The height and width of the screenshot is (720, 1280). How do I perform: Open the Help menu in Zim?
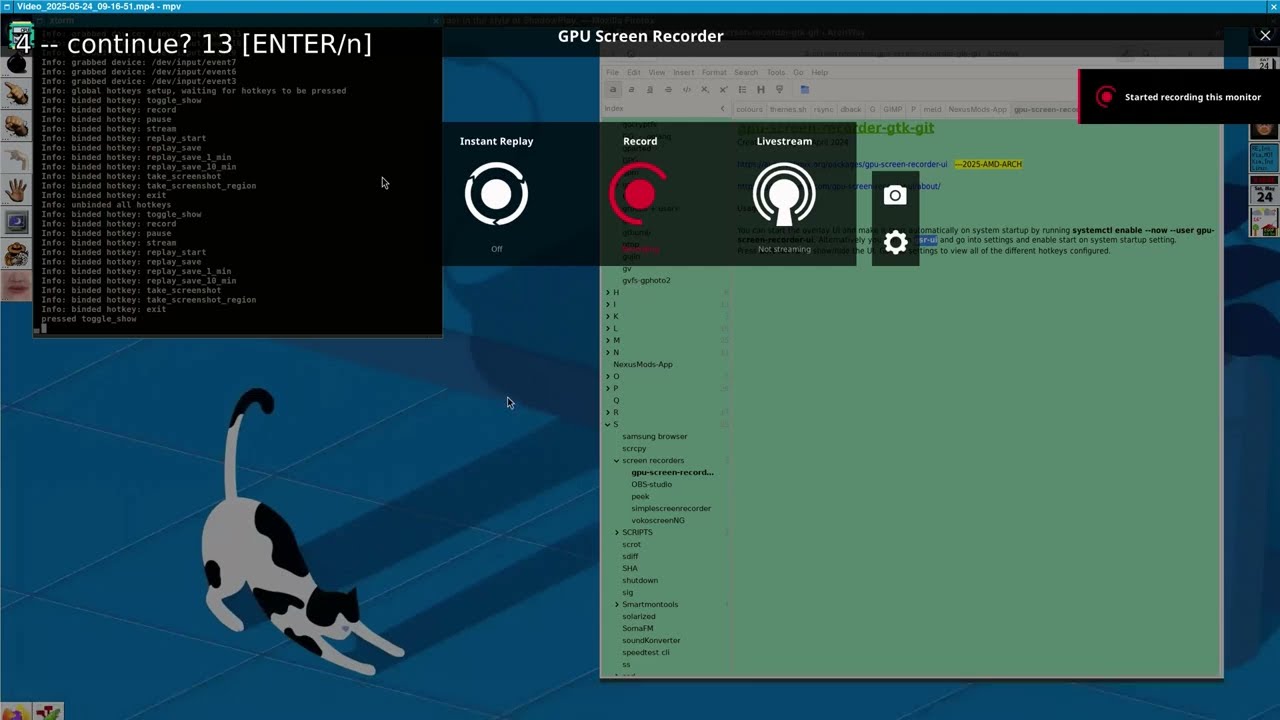click(820, 72)
